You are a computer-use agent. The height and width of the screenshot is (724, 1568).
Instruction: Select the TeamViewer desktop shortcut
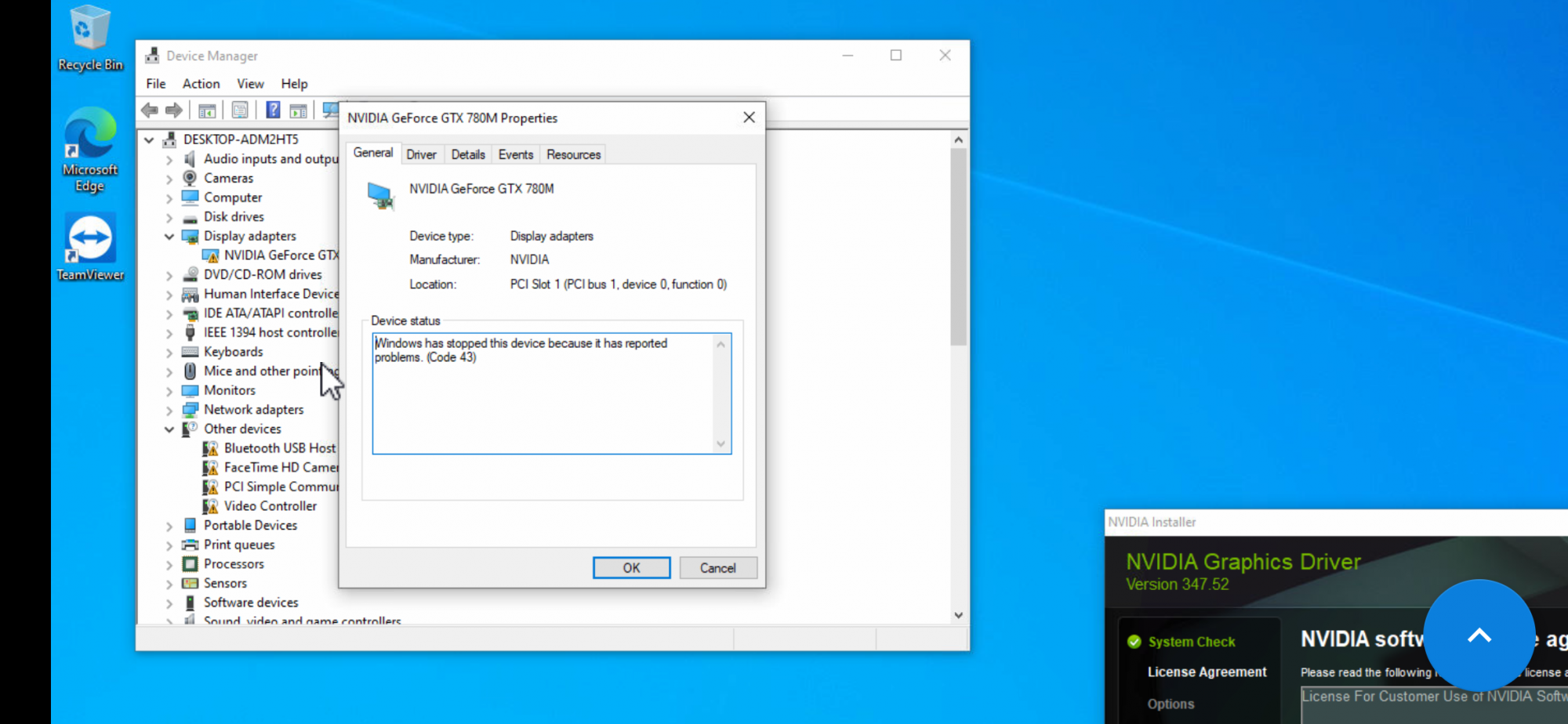click(x=90, y=248)
